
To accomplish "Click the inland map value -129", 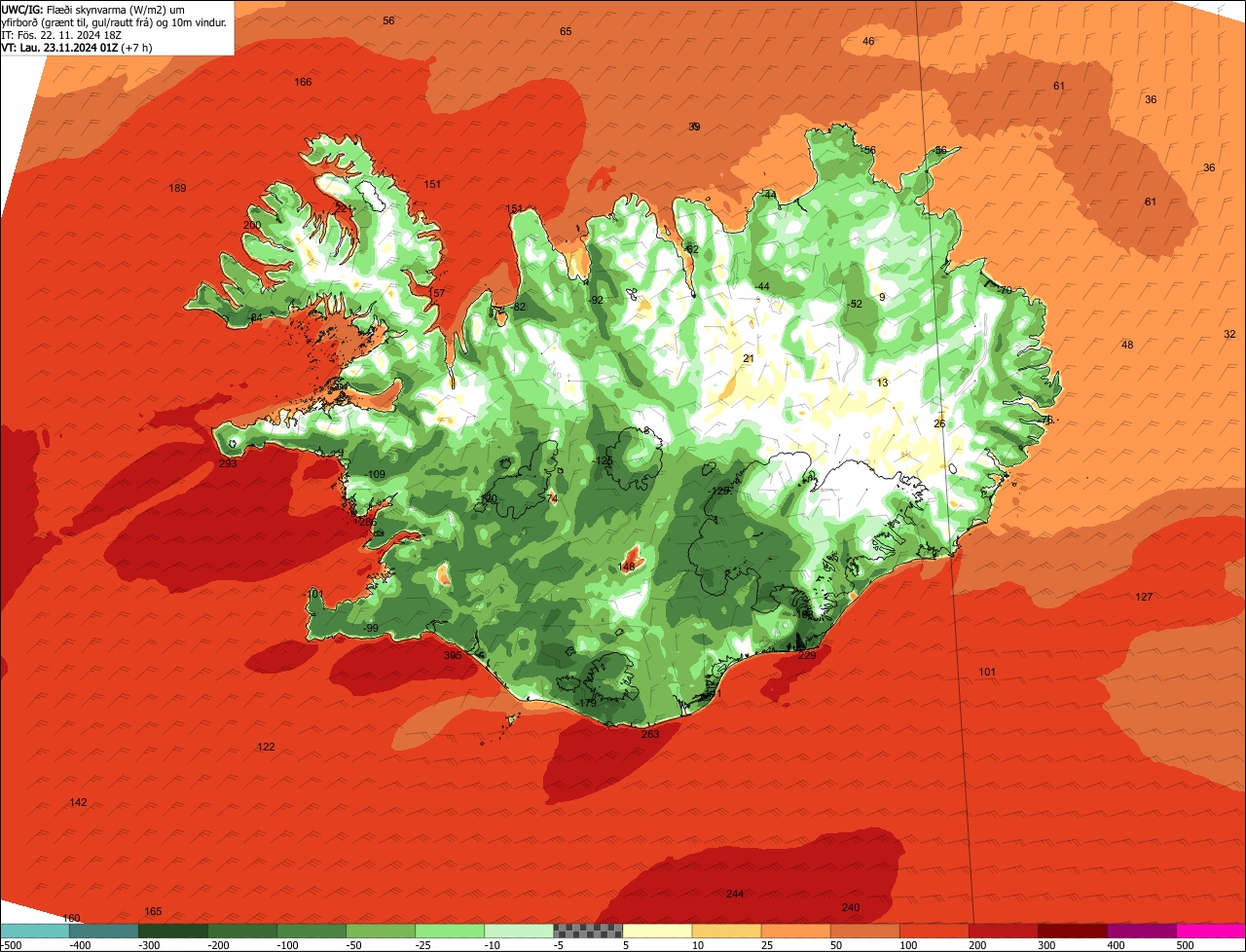I will pyautogui.click(x=719, y=491).
